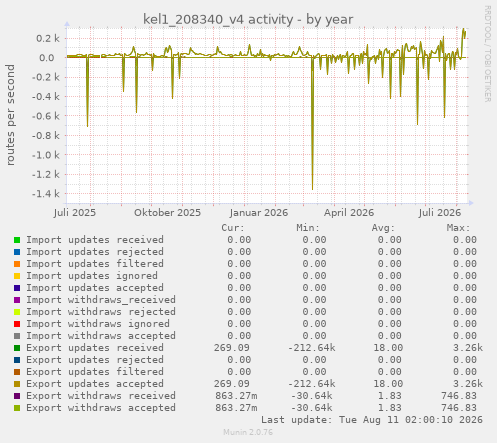The width and height of the screenshot is (497, 443).
Task: Click the 'Import updates filtered' legend label
Action: coord(95,264)
